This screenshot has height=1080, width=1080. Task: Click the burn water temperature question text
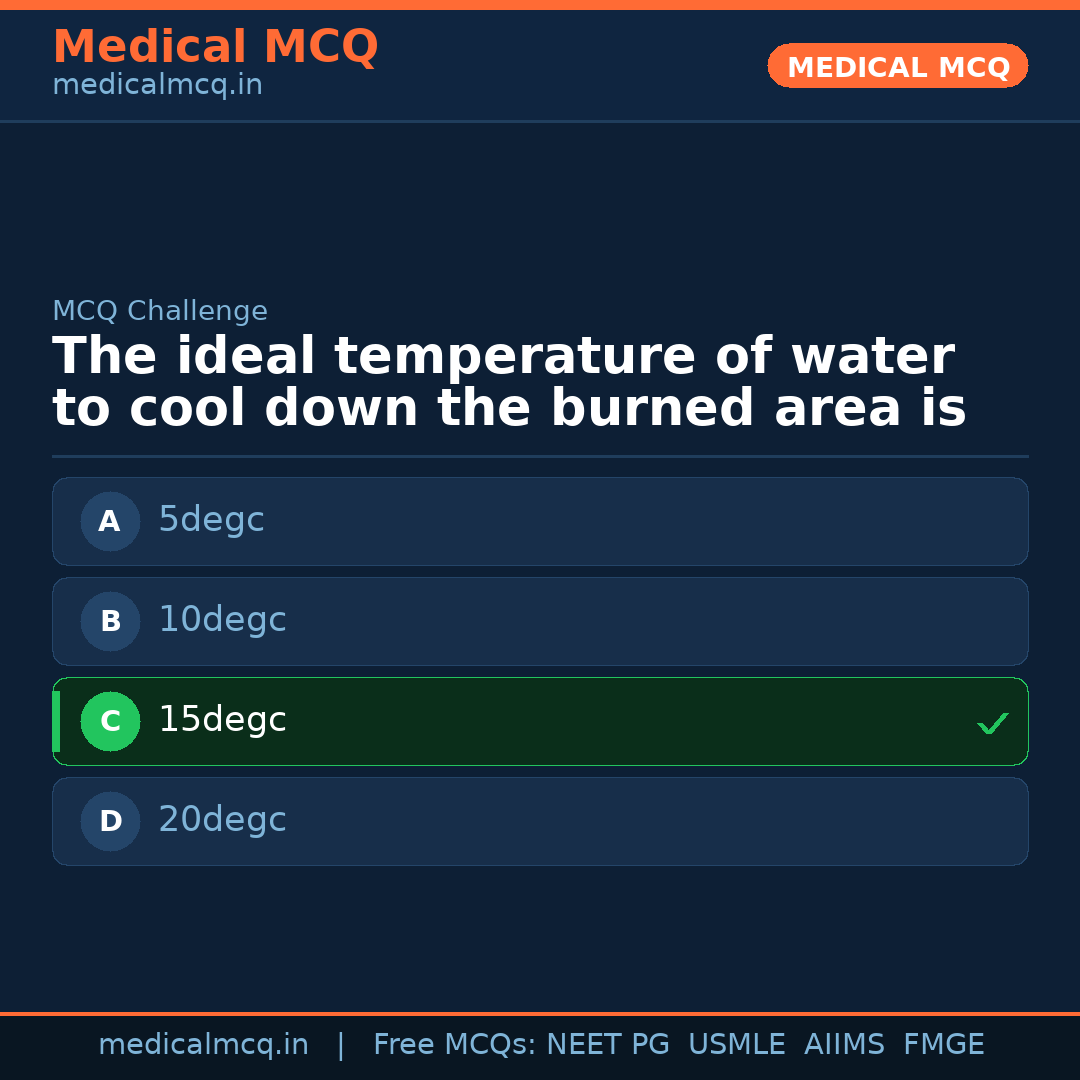click(508, 383)
